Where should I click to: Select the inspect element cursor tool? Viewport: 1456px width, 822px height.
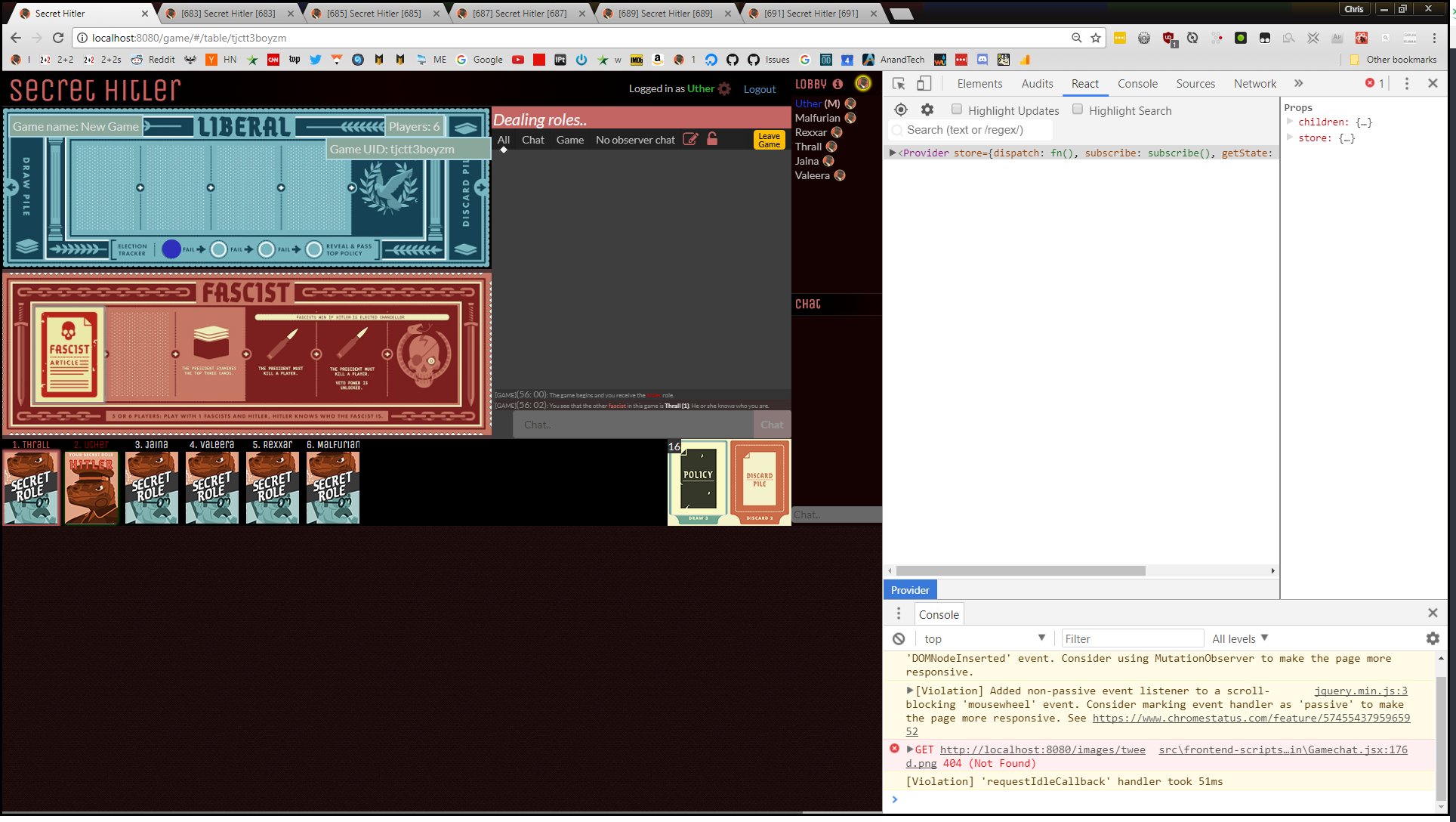[x=899, y=84]
